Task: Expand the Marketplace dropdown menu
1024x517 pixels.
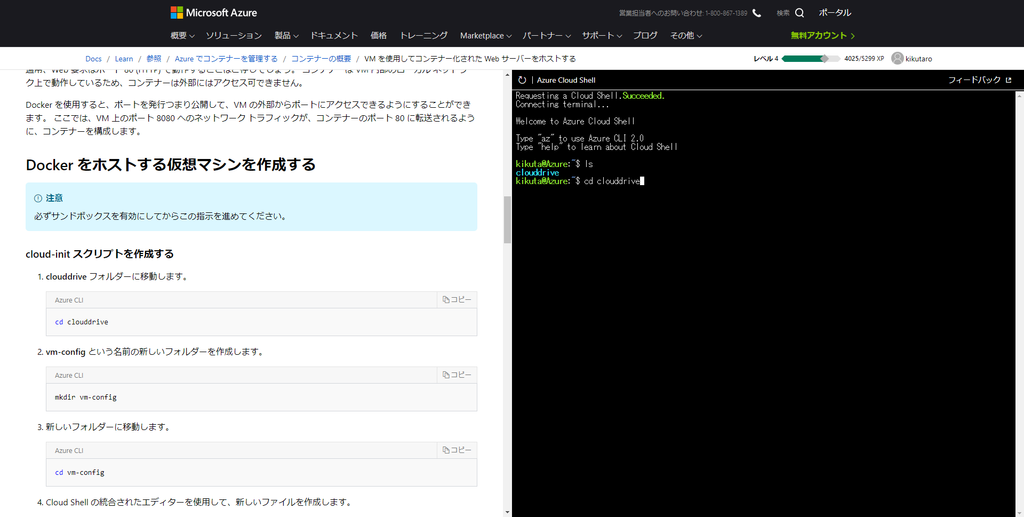Action: [485, 35]
